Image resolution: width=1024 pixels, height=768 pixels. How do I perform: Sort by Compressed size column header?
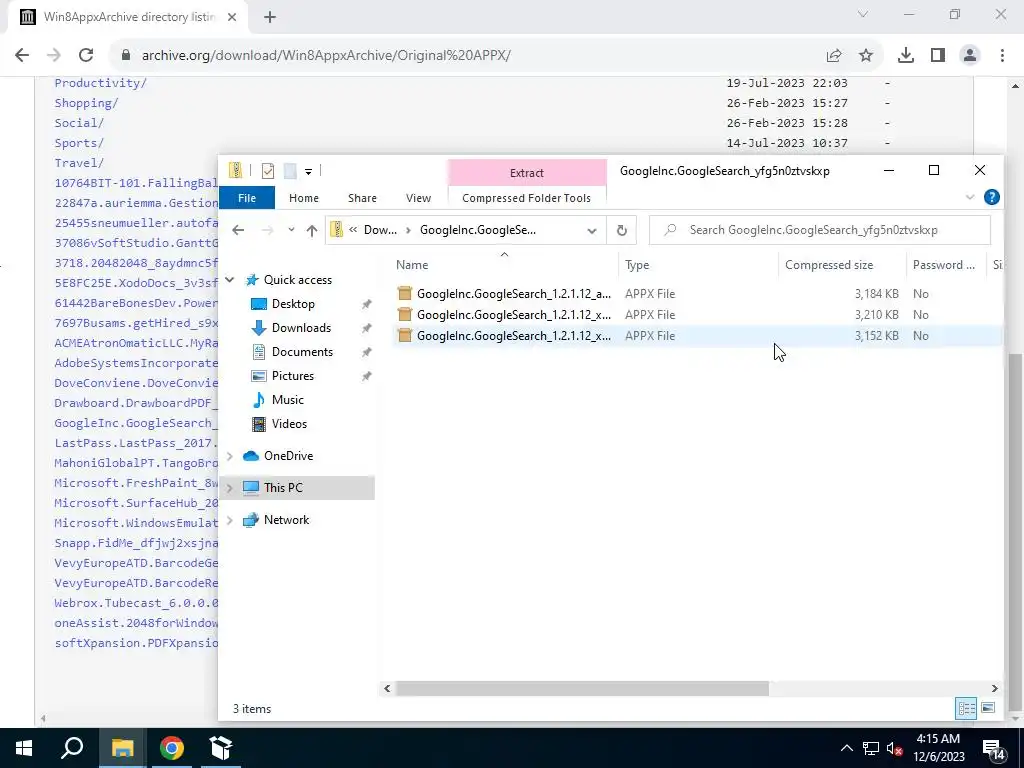click(829, 265)
